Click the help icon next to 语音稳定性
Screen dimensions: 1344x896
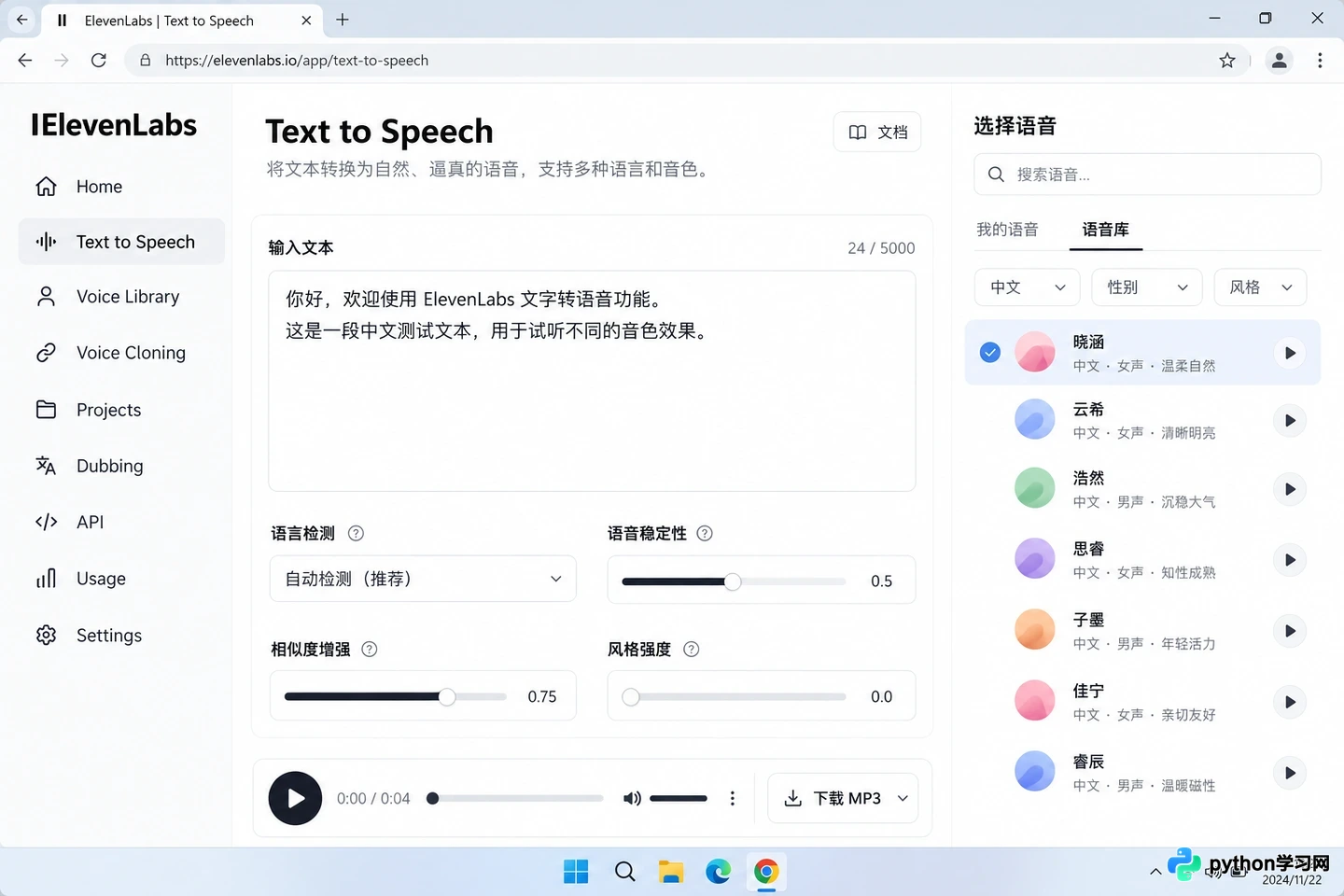(705, 534)
